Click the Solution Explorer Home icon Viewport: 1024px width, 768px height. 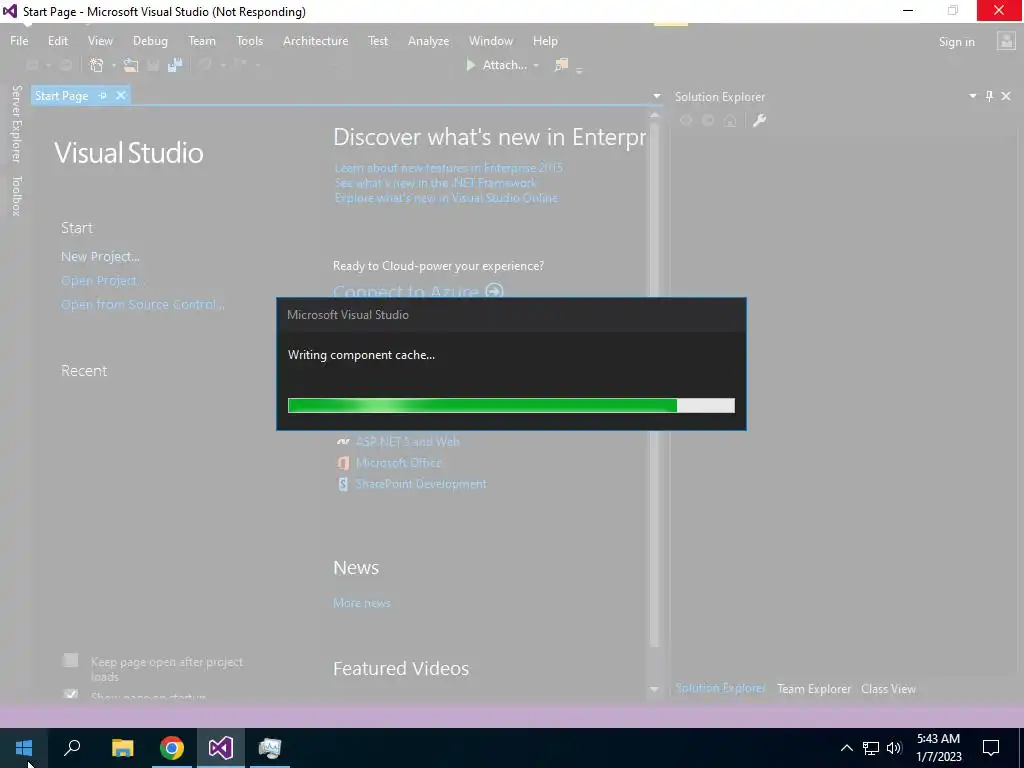(x=730, y=121)
